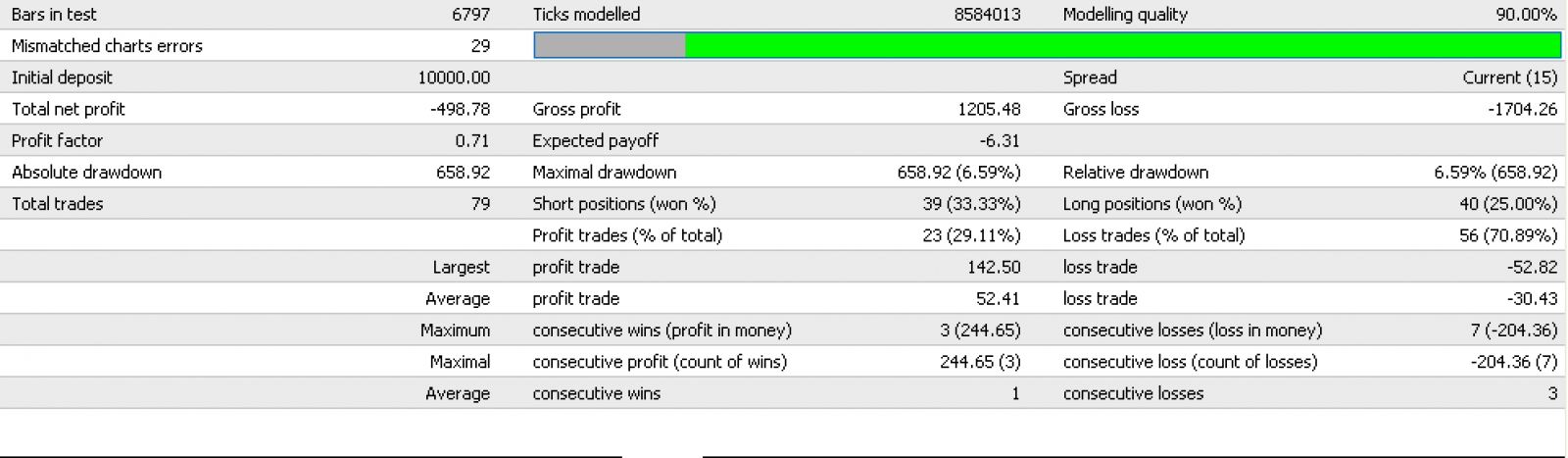Viewport: 1568px width, 458px height.
Task: Click the Short positions (won %) label
Action: pyautogui.click(x=624, y=204)
